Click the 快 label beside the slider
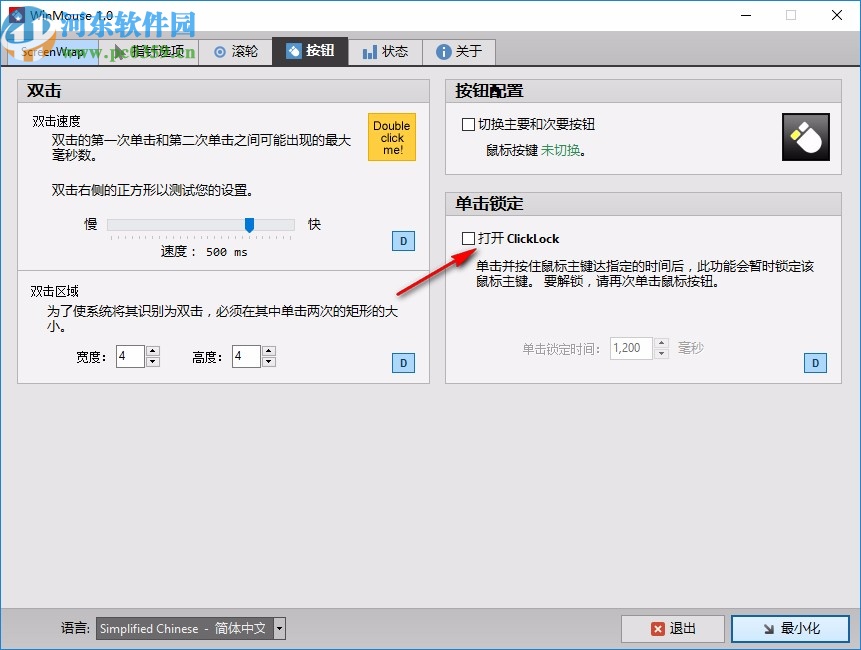Viewport: 861px width, 650px height. (x=314, y=224)
